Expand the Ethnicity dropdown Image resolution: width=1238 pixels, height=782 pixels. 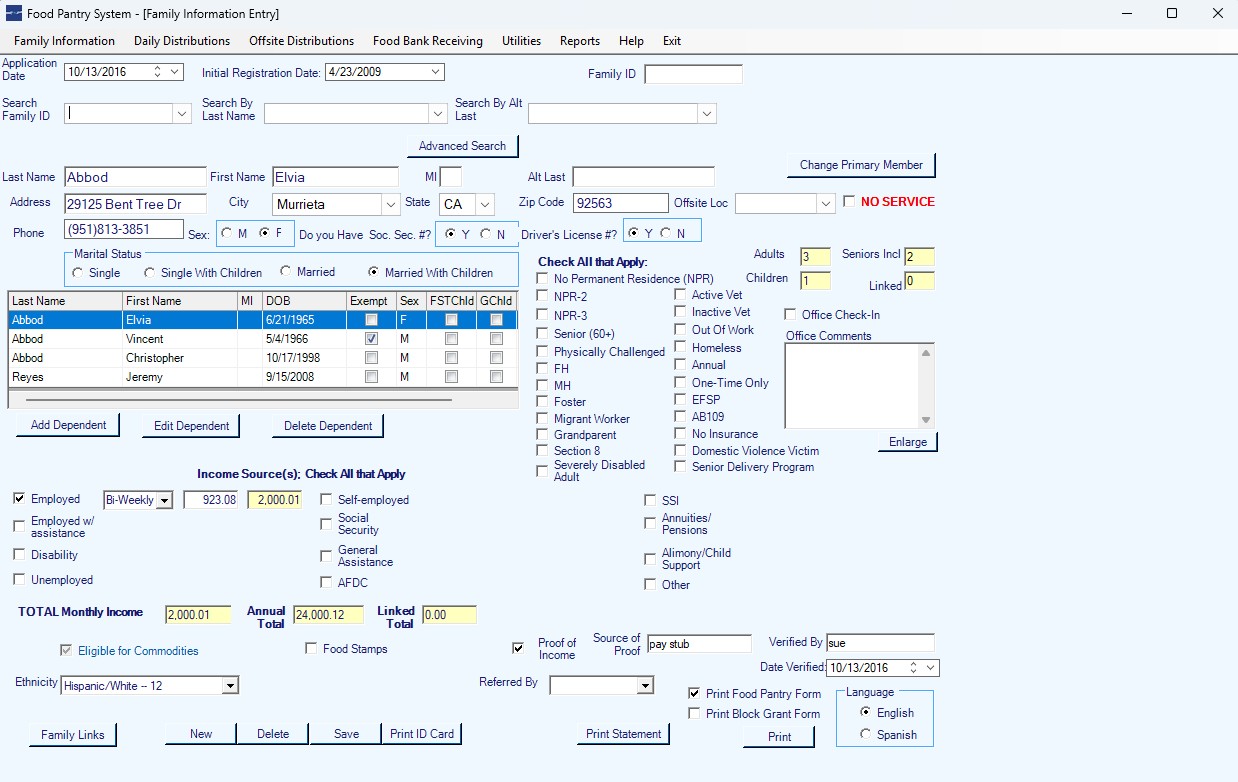(230, 686)
